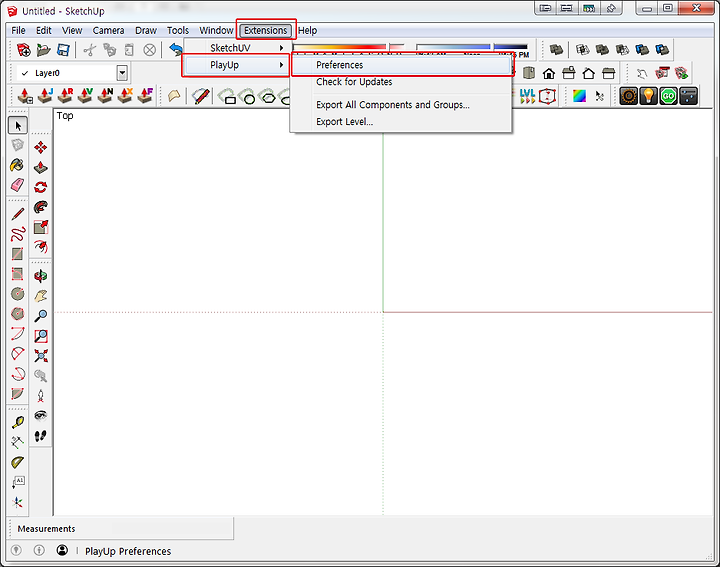720x567 pixels.
Task: Choose the Push/Pull tool
Action: pyautogui.click(x=40, y=167)
